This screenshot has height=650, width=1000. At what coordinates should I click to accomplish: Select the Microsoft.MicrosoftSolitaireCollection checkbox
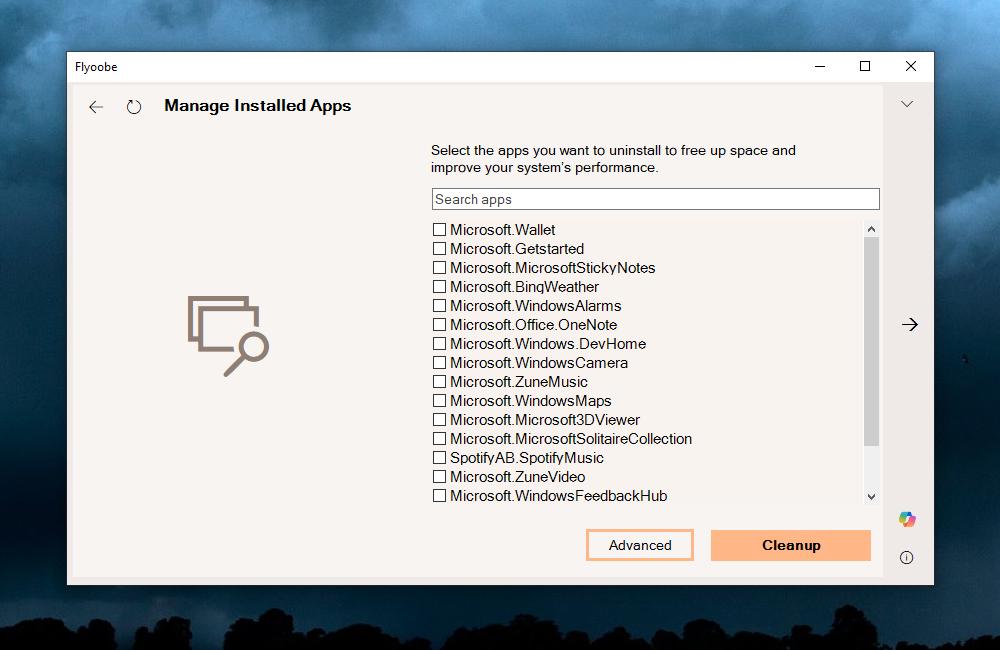click(439, 439)
